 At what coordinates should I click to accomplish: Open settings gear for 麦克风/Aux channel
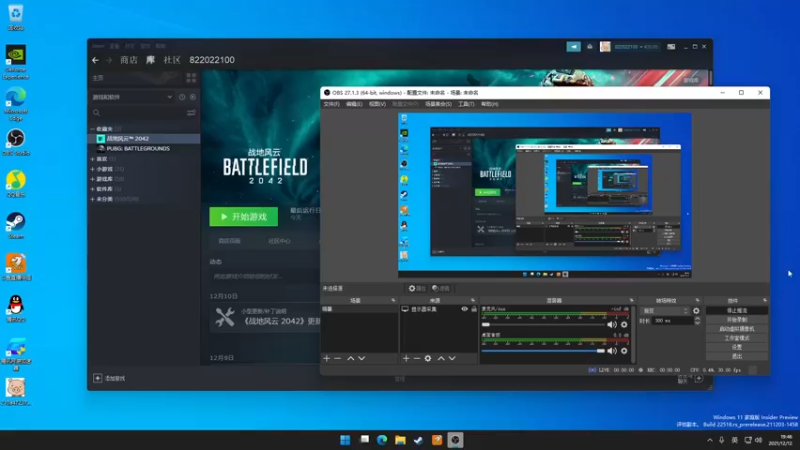tap(624, 324)
